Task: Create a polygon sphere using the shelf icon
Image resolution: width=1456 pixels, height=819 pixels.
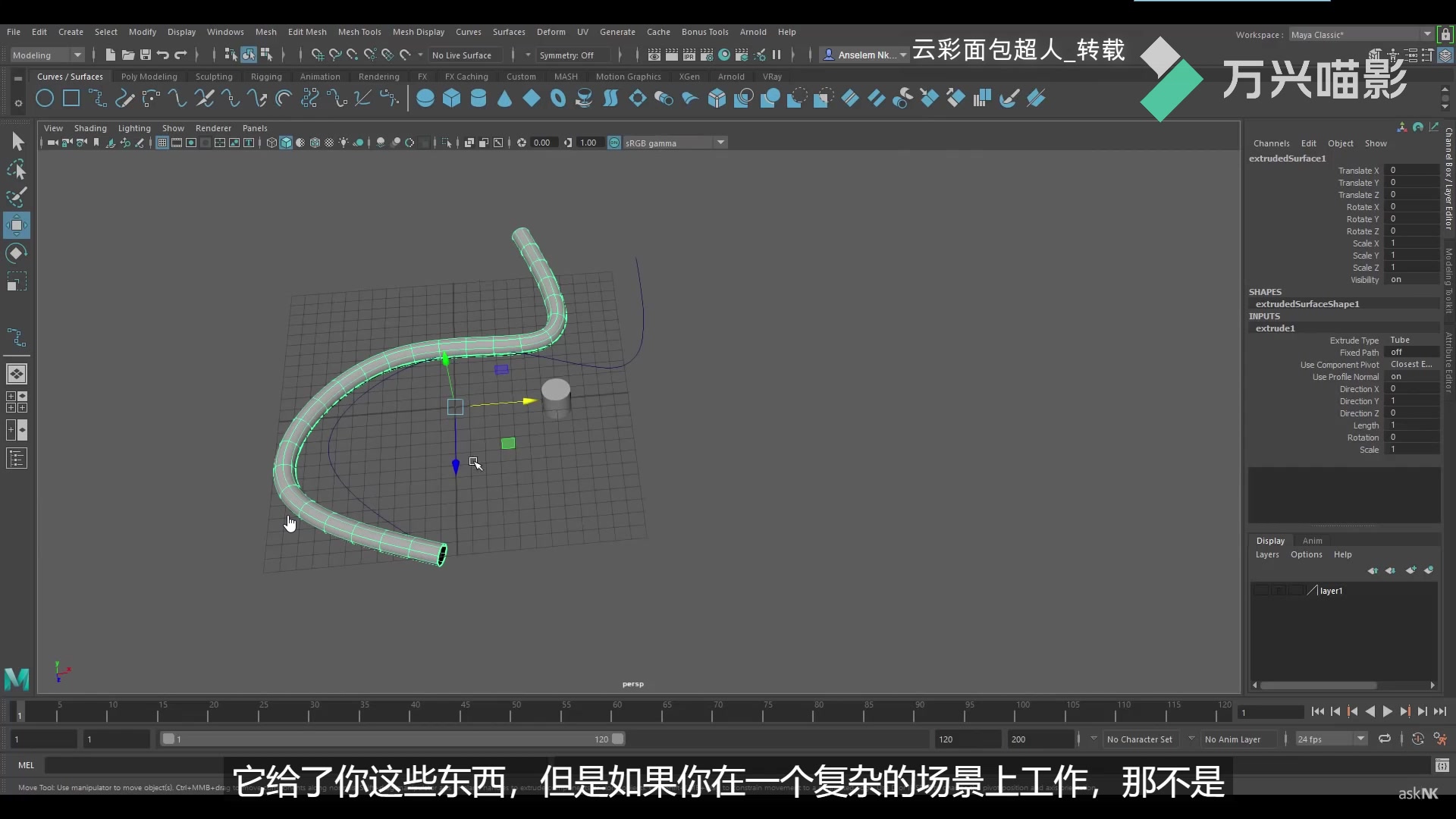Action: [x=425, y=98]
